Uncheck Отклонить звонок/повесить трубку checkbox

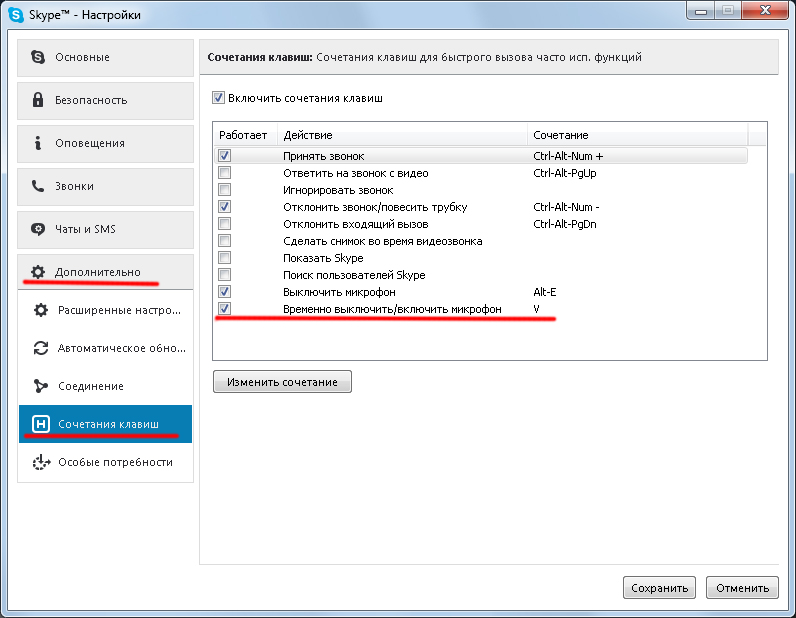pos(224,207)
